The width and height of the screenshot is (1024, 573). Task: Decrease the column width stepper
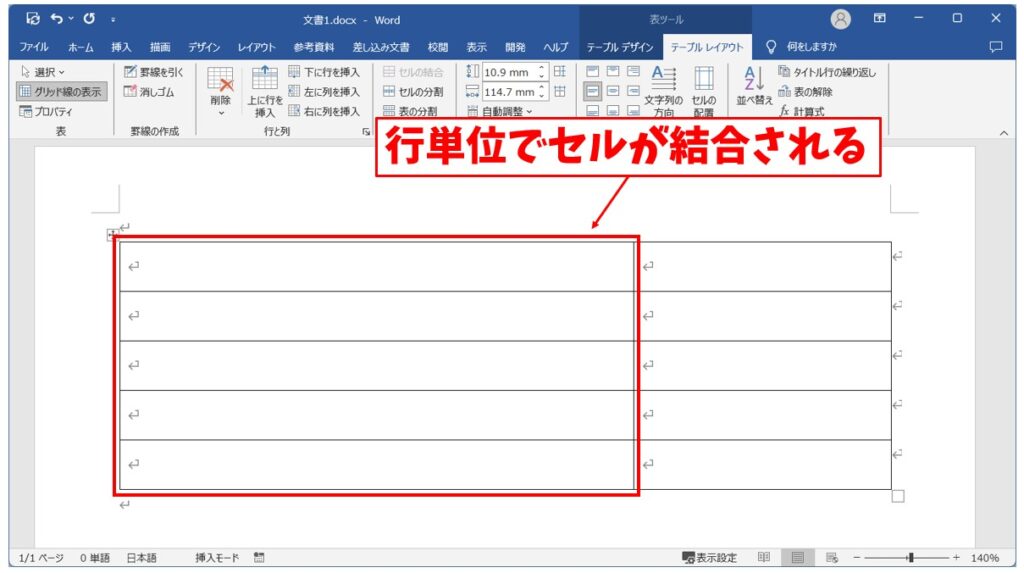tap(541, 96)
